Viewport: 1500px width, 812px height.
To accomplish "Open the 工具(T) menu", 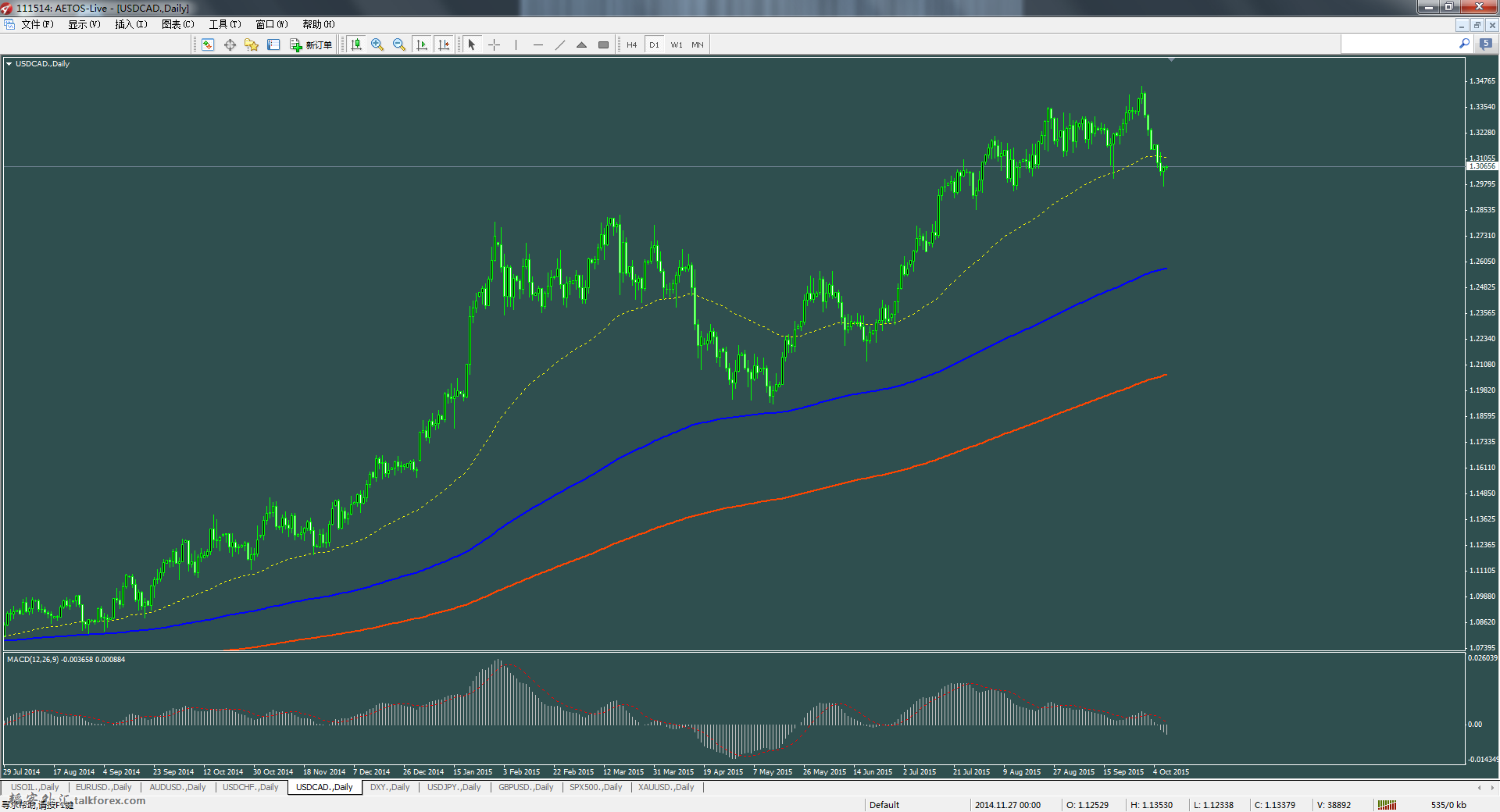I will (225, 24).
